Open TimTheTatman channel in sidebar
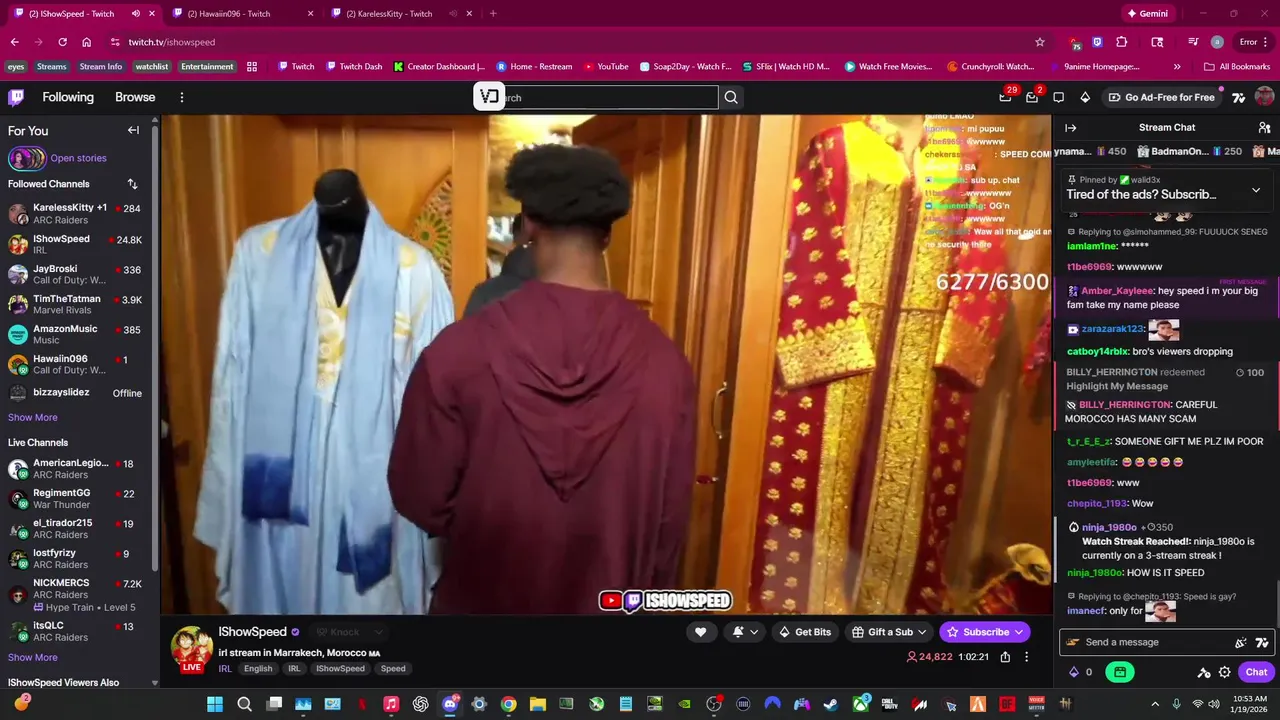The width and height of the screenshot is (1280, 720). (78, 305)
